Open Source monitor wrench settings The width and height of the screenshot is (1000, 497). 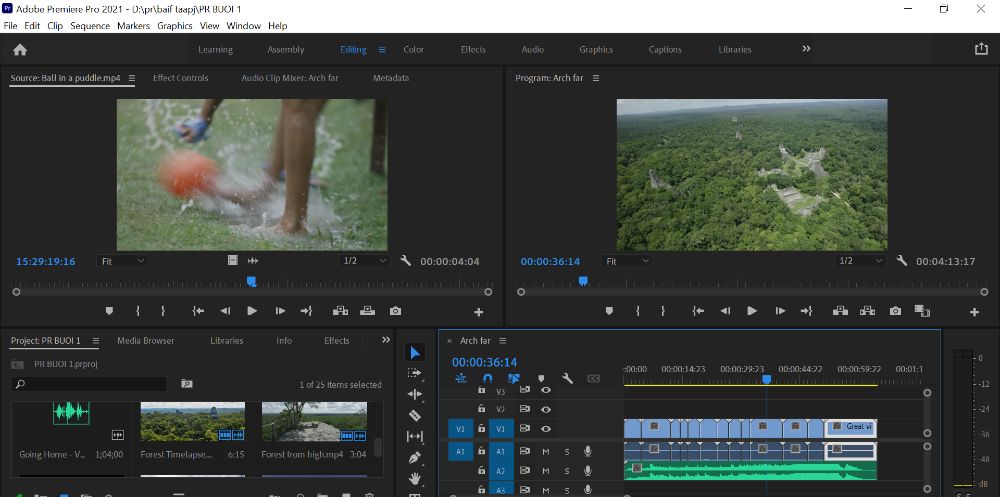(x=405, y=261)
